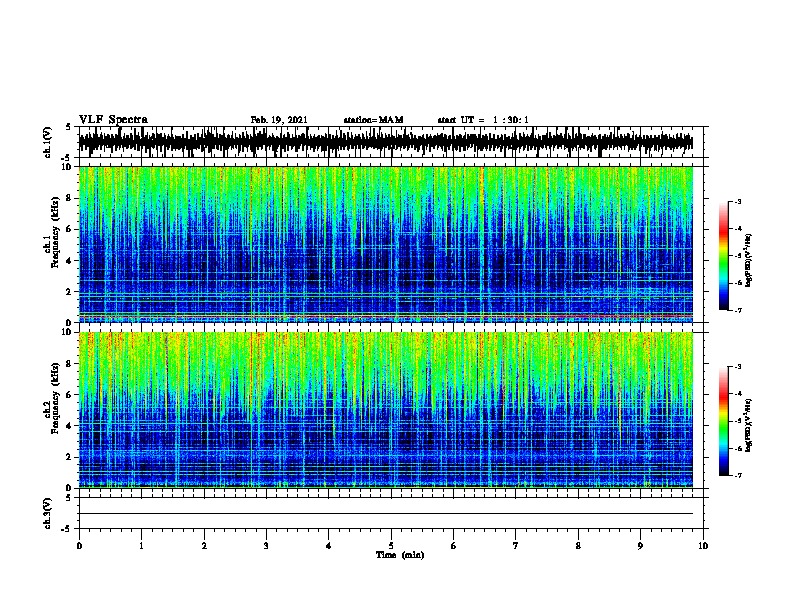
Task: Click the "-3" label on ch.1 colorbar
Action: (x=738, y=201)
